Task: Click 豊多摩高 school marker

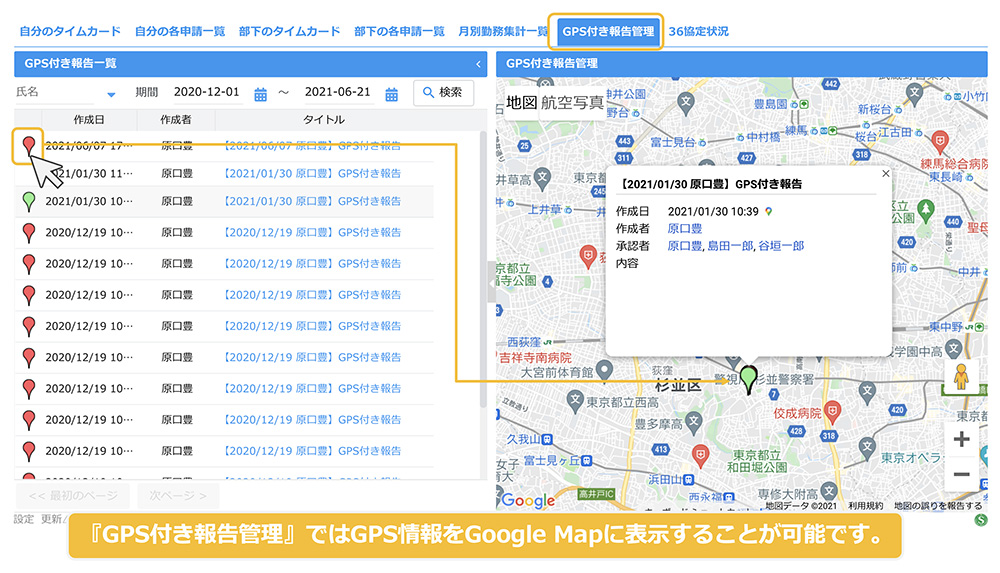Action: click(x=694, y=421)
